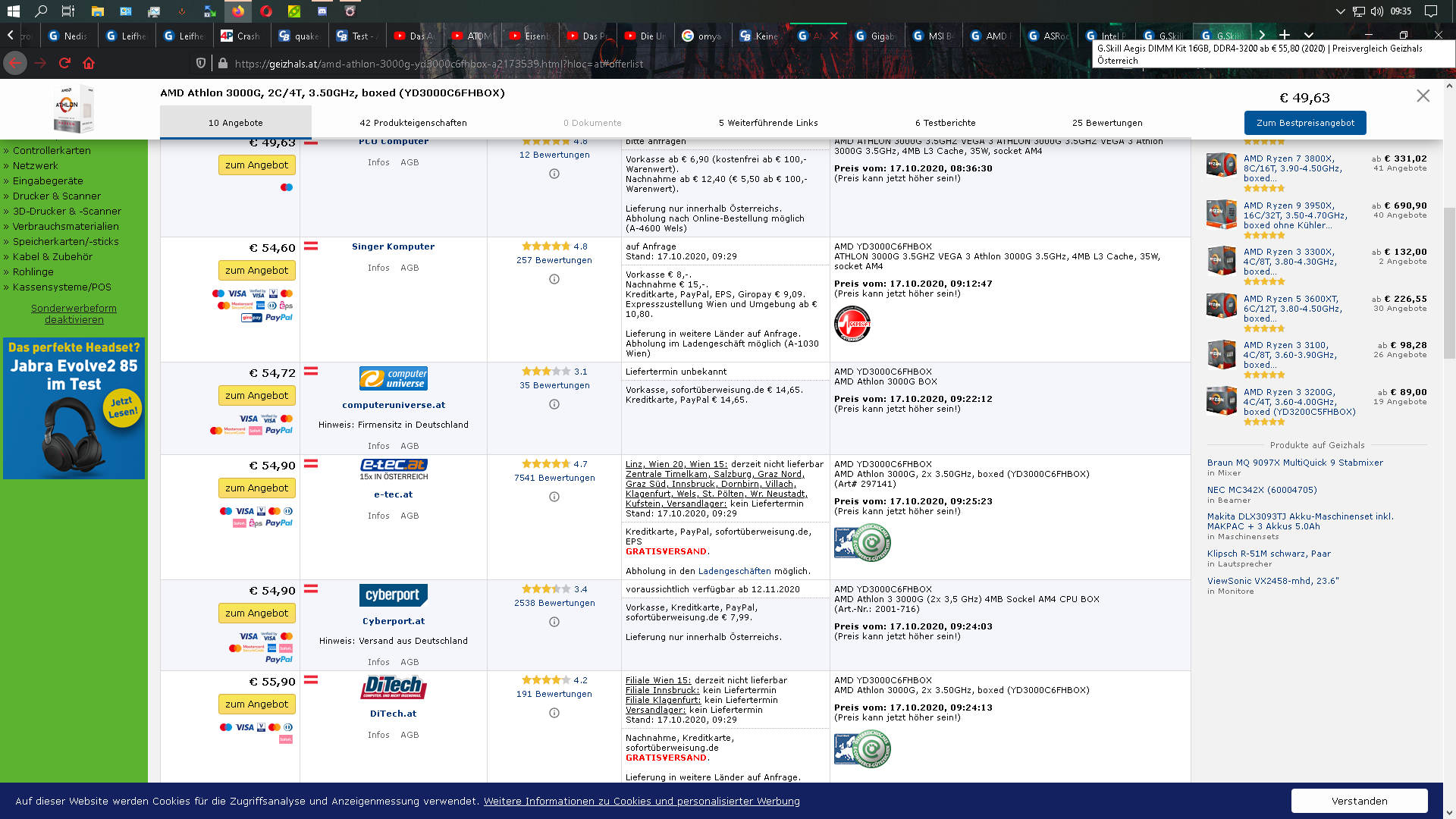The height and width of the screenshot is (819, 1456).
Task: Click the Zum Bestpreisangebot button
Action: point(1305,123)
